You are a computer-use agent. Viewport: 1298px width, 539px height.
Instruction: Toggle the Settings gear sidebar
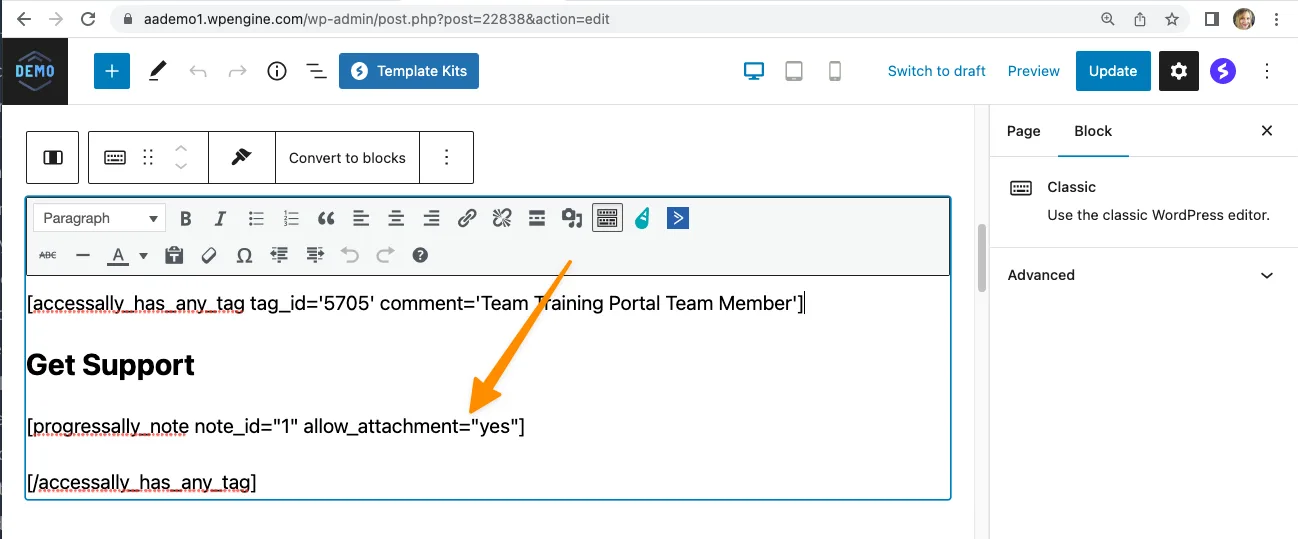1179,71
